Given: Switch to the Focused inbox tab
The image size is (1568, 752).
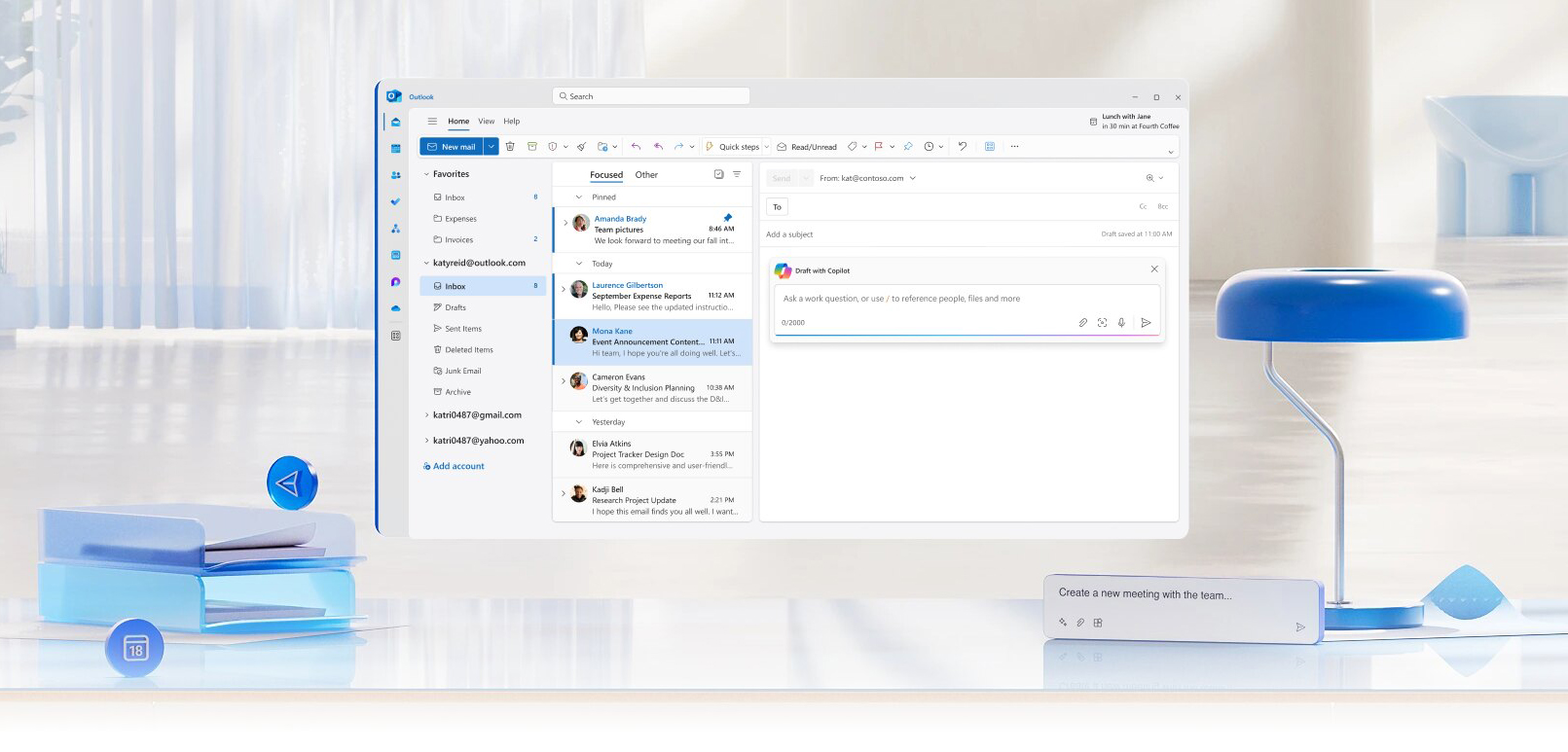Looking at the screenshot, I should (606, 175).
